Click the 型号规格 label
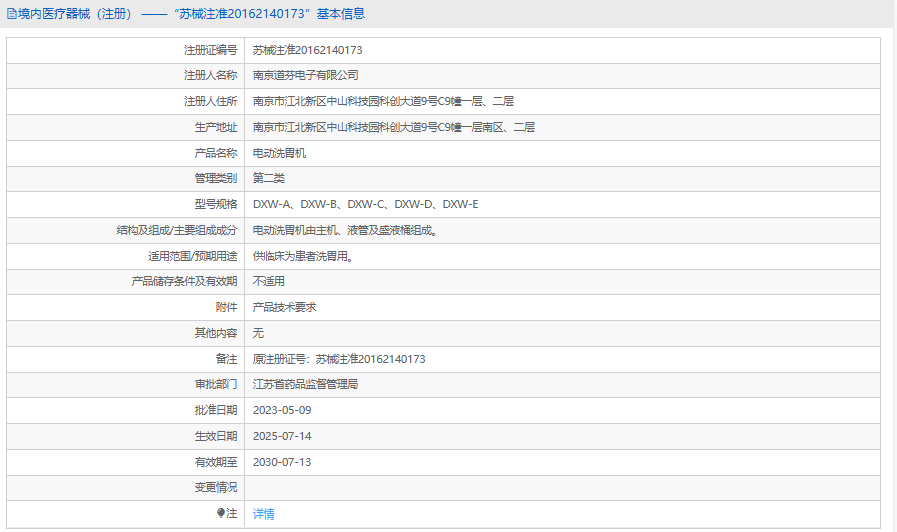Image resolution: width=897 pixels, height=532 pixels. [x=216, y=204]
